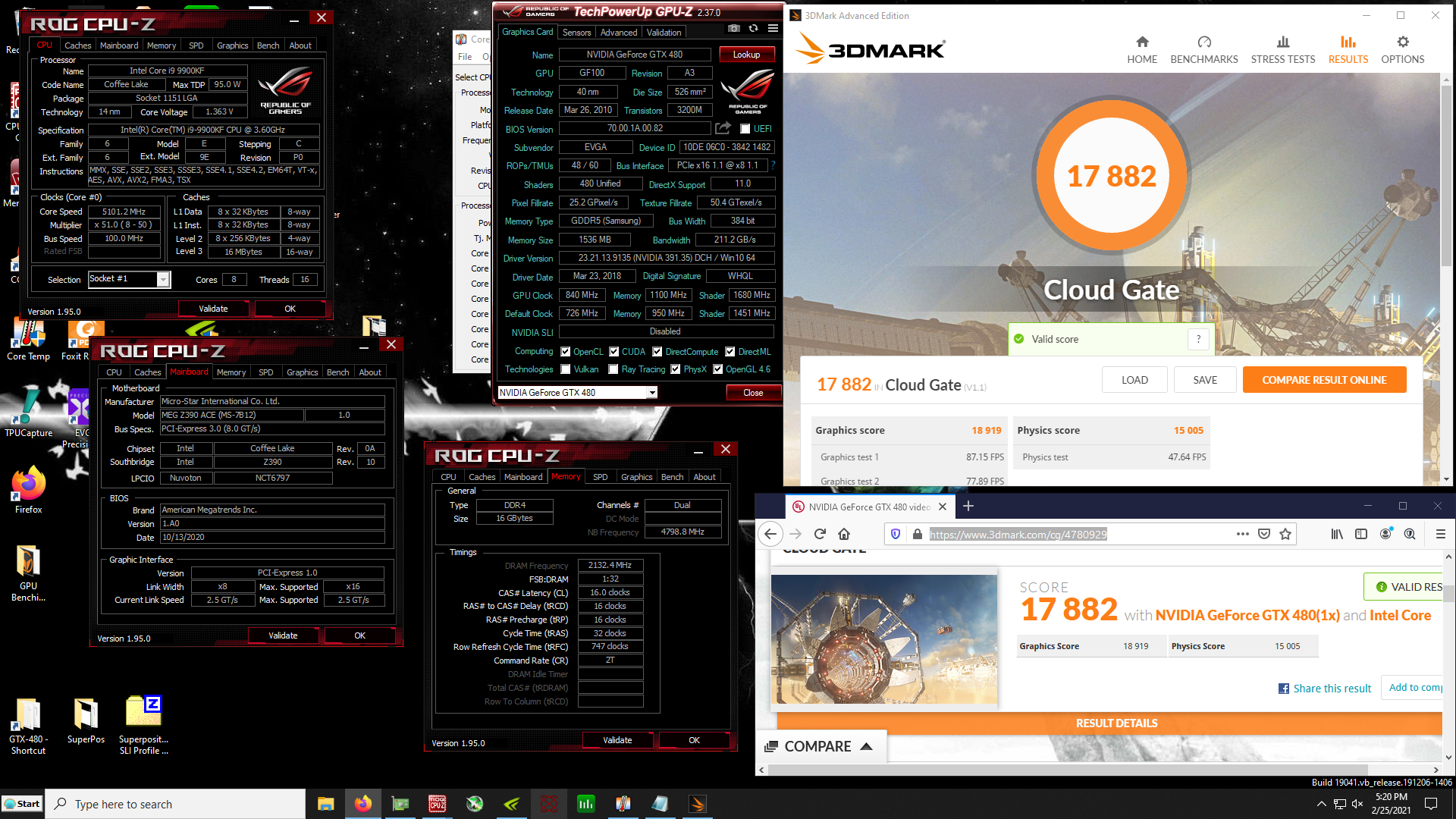This screenshot has width=1456, height=819.
Task: Open 3DMark BENCHMARKS section
Action: click(x=1204, y=50)
